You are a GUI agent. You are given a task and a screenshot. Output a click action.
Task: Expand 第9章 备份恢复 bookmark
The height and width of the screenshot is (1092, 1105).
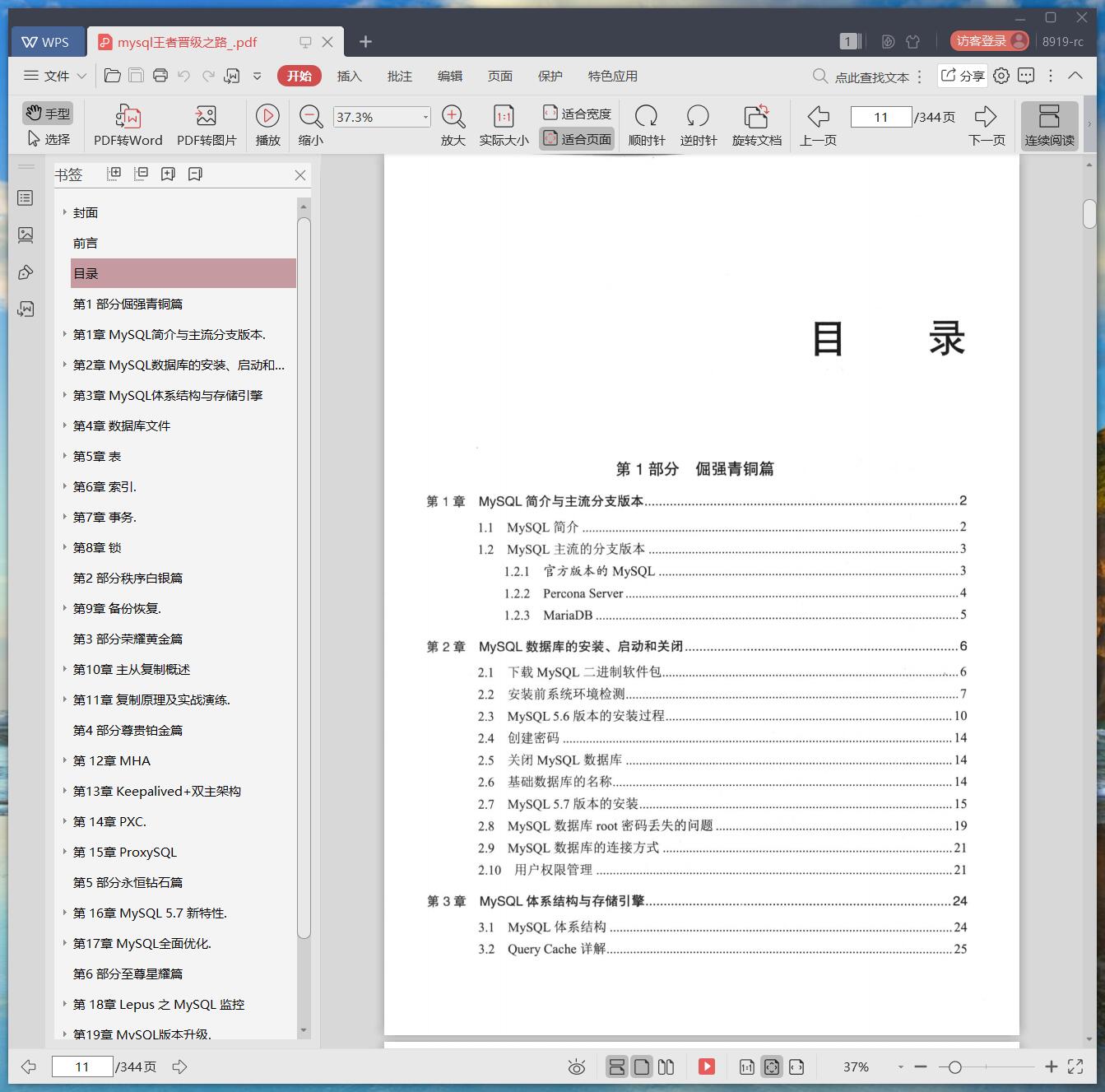pyautogui.click(x=64, y=608)
